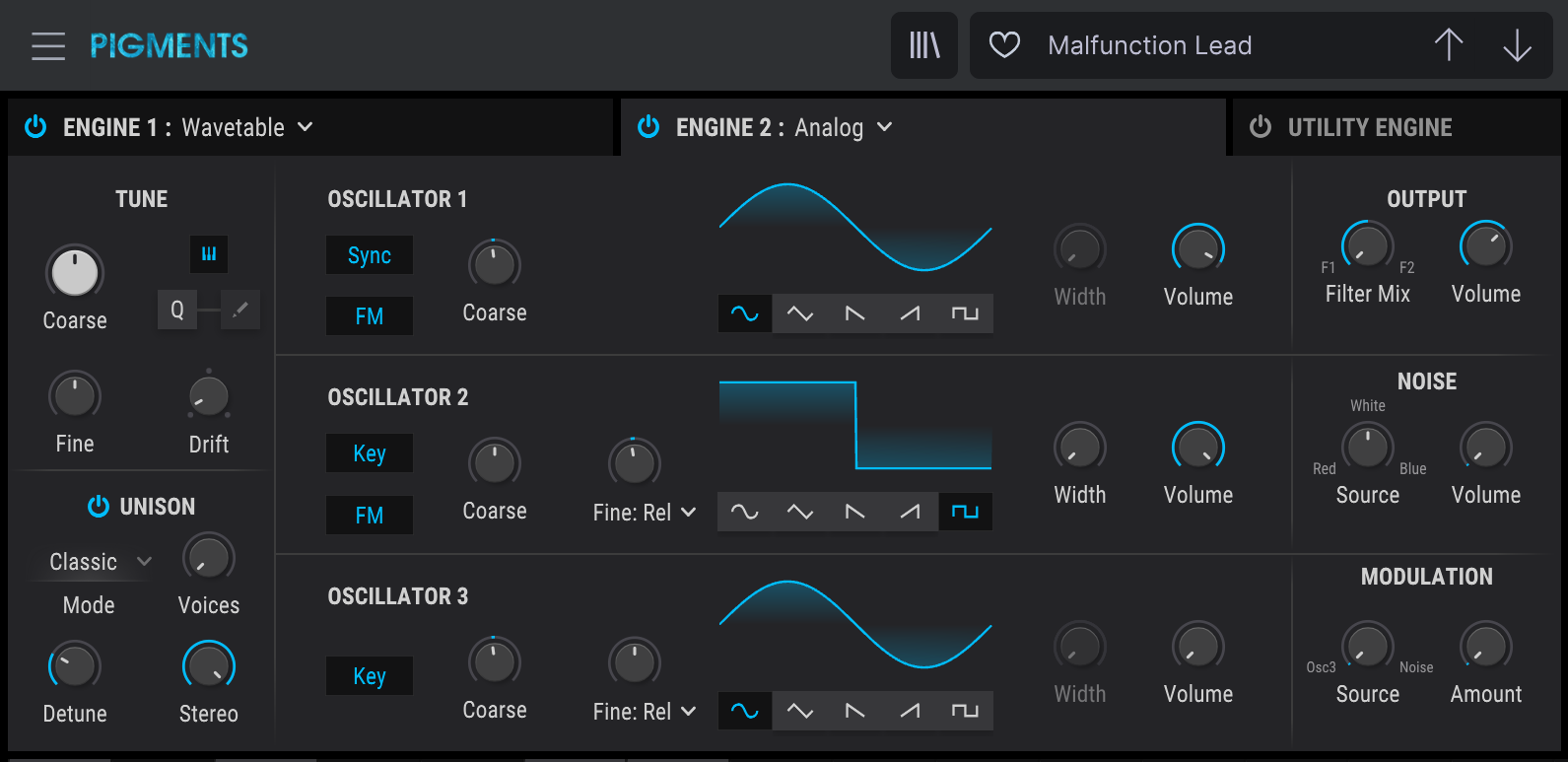Select triangle wave for Oscillator 3

(x=800, y=711)
